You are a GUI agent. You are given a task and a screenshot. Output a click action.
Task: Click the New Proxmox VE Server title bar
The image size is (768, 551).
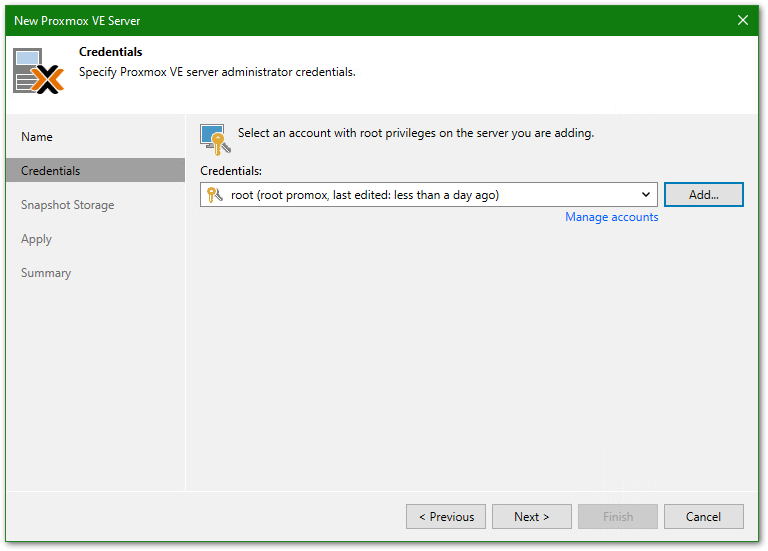click(x=300, y=20)
